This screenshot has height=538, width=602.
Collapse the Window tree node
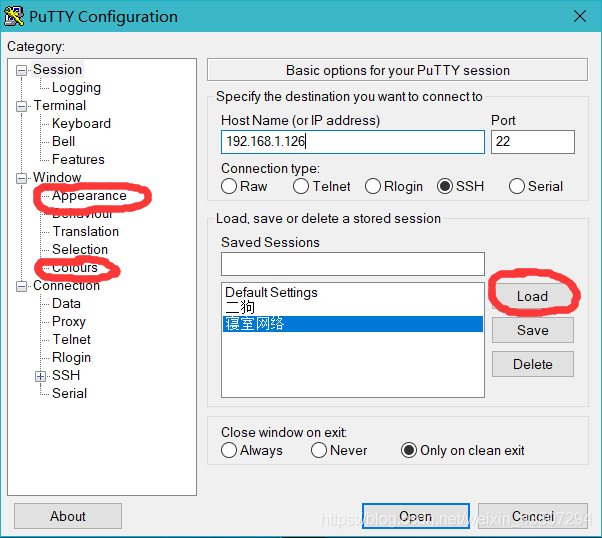pyautogui.click(x=22, y=178)
